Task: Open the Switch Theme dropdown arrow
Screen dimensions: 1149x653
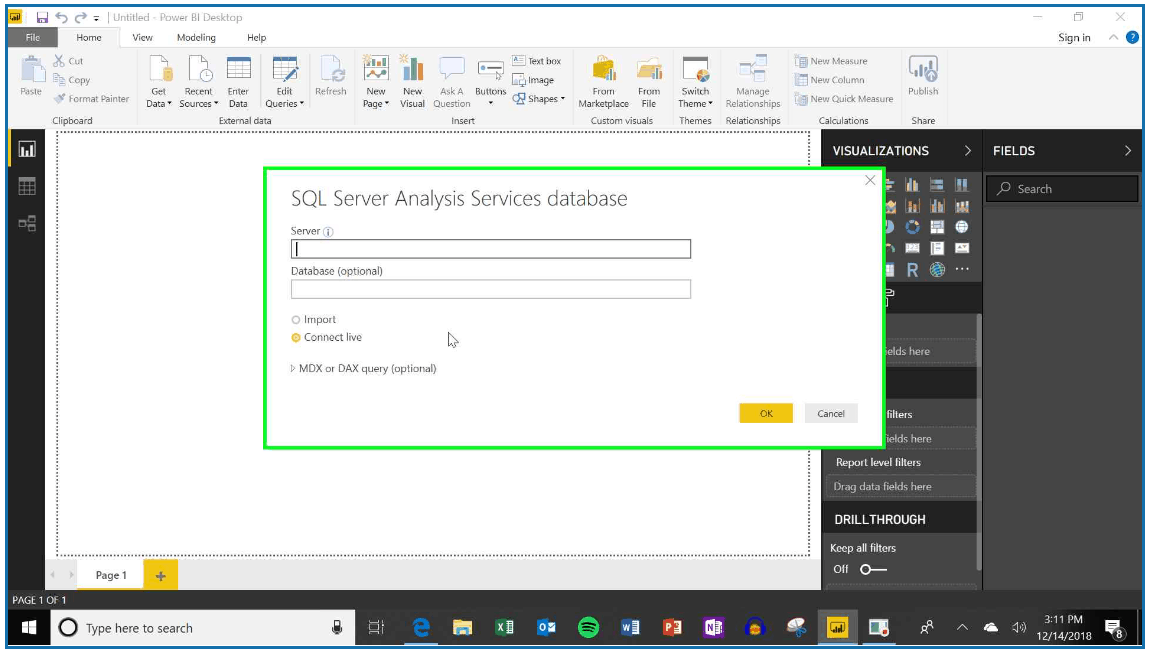Action: pos(710,104)
